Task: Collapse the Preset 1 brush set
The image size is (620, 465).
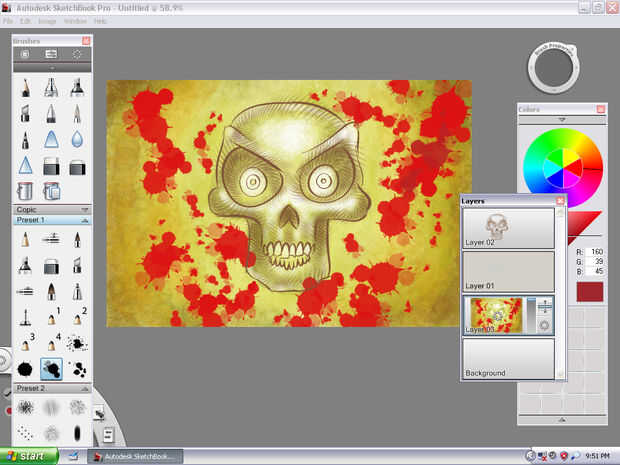Action: [x=85, y=220]
